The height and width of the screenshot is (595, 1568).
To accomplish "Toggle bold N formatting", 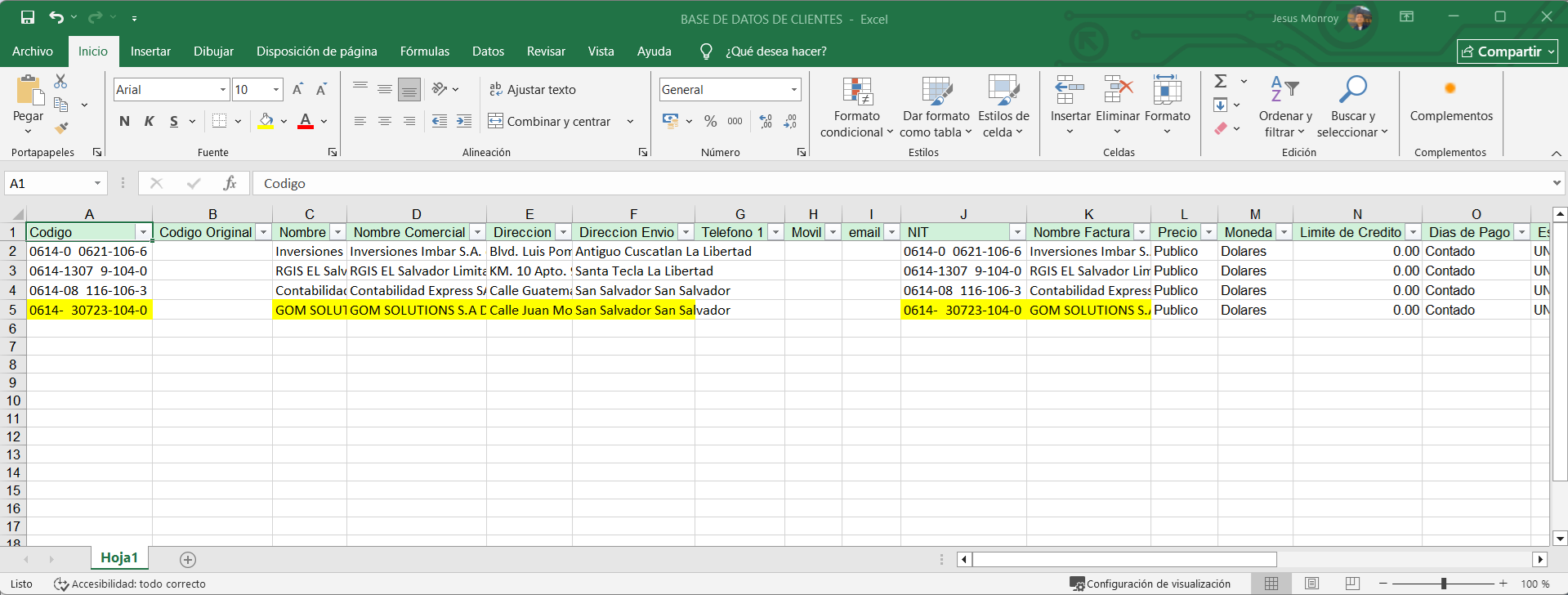I will [x=124, y=121].
